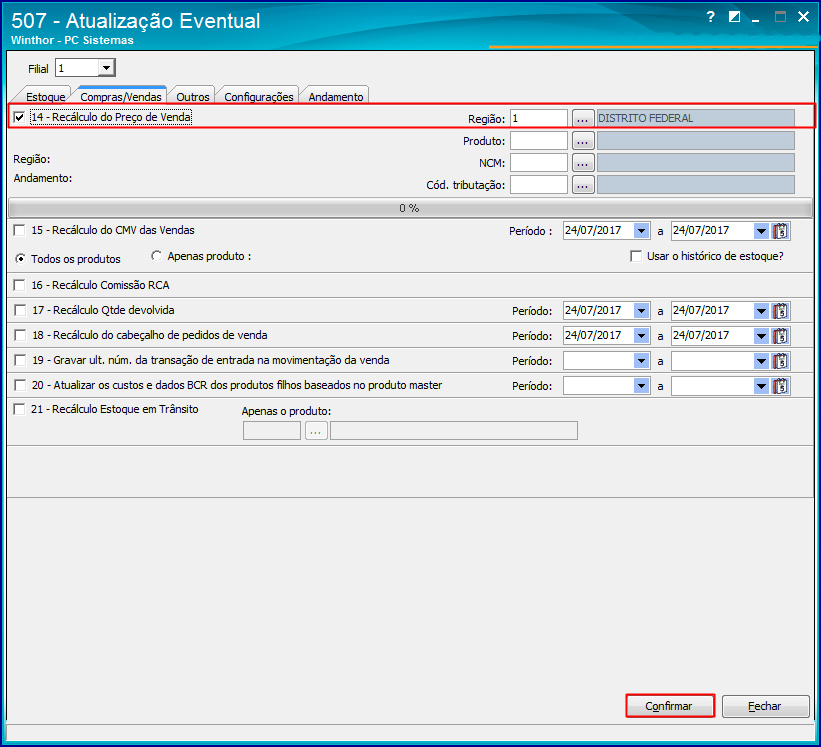
Task: Click the Região code input field
Action: pos(538,118)
